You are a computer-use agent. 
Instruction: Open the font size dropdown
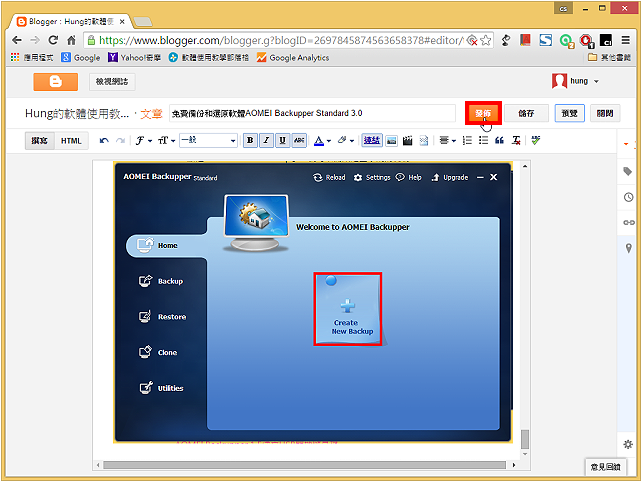(166, 141)
